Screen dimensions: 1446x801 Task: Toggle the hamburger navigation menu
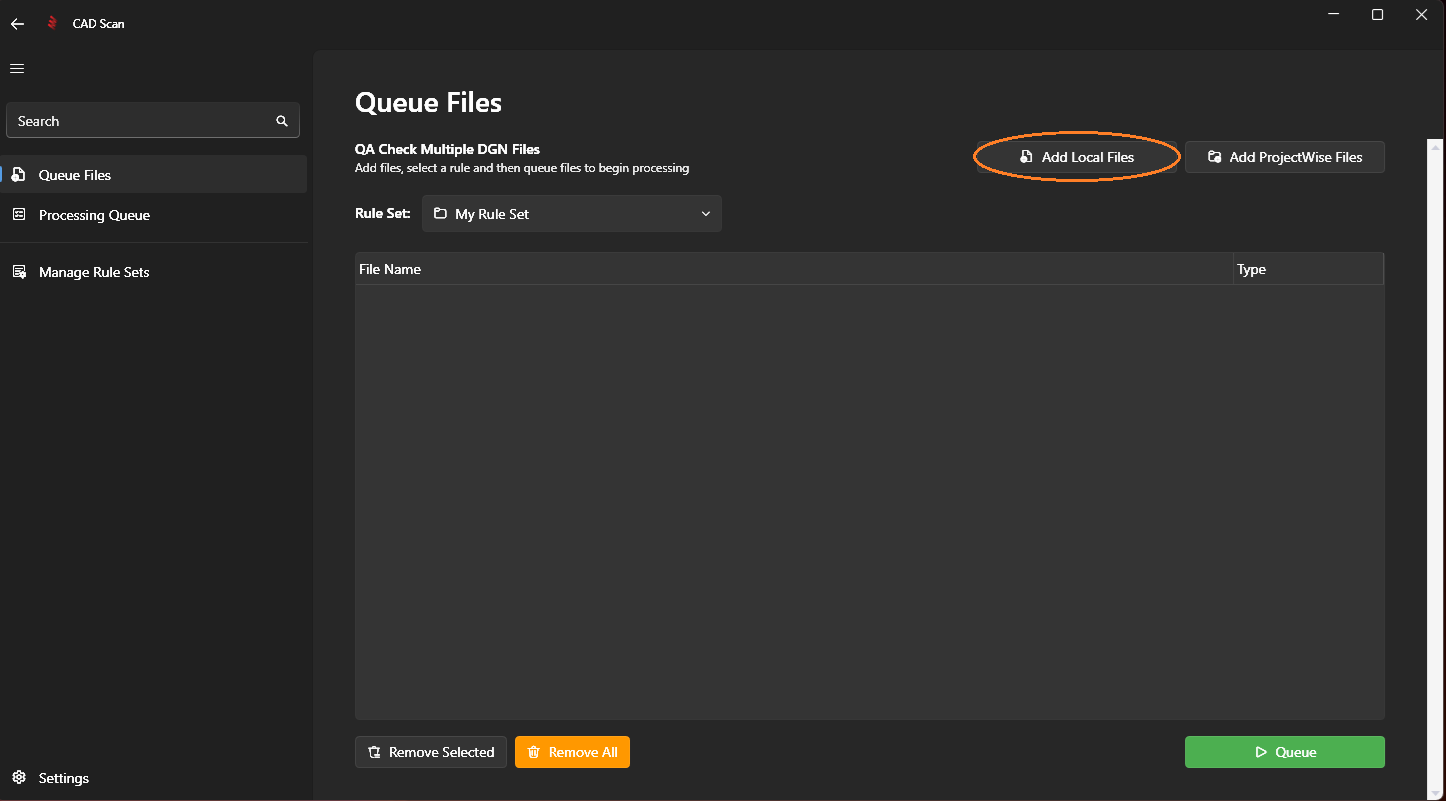(17, 69)
